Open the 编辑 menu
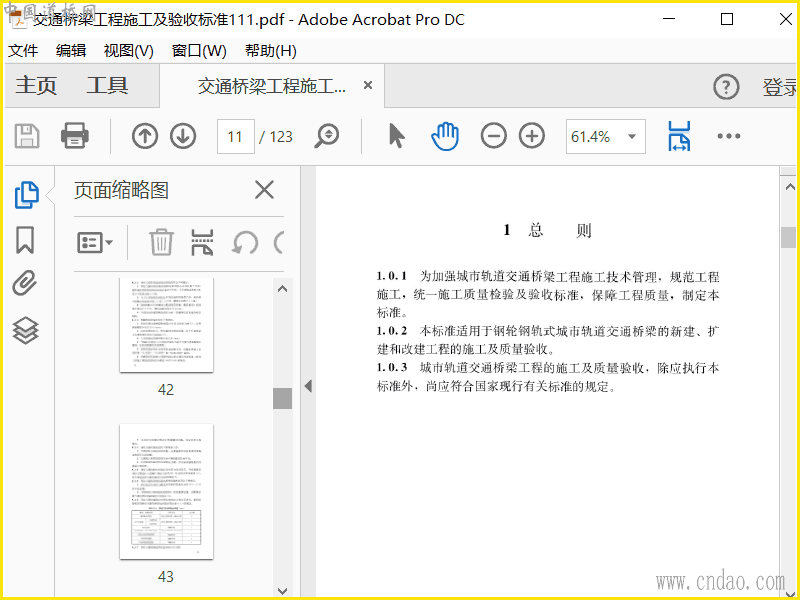This screenshot has height=600, width=800. click(71, 51)
